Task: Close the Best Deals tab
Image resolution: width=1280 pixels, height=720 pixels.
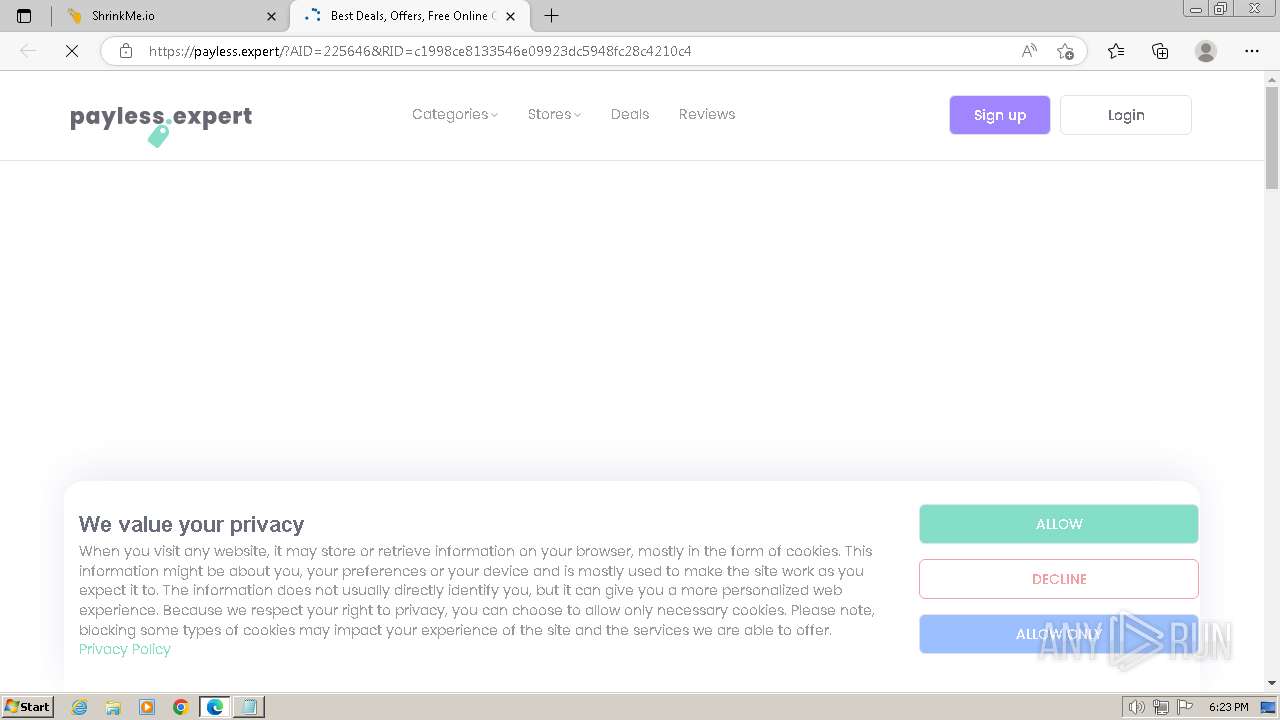Action: click(x=511, y=16)
